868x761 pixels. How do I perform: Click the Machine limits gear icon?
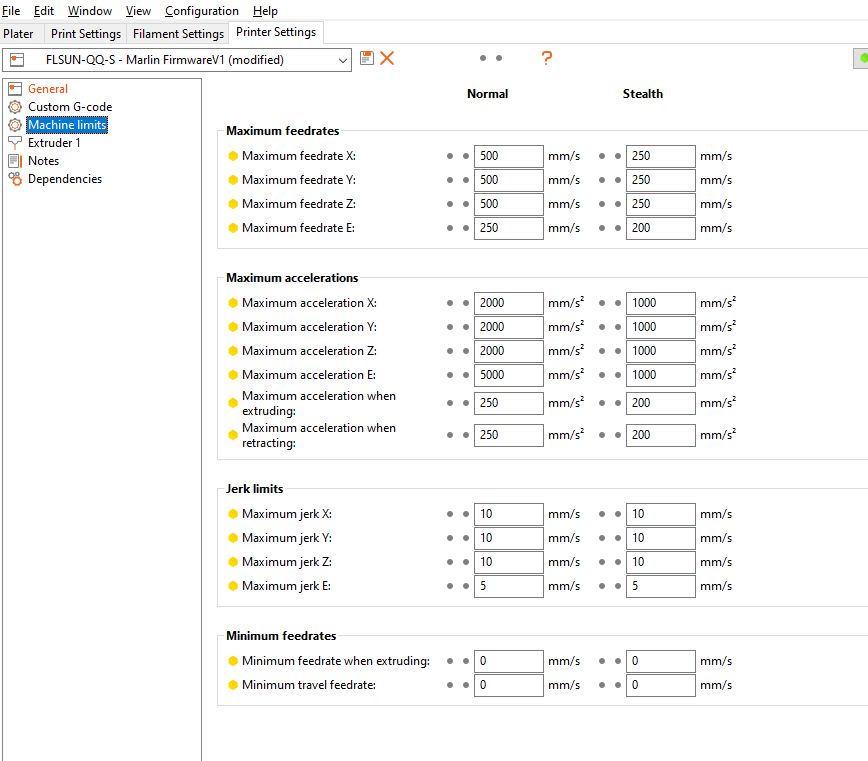[15, 125]
